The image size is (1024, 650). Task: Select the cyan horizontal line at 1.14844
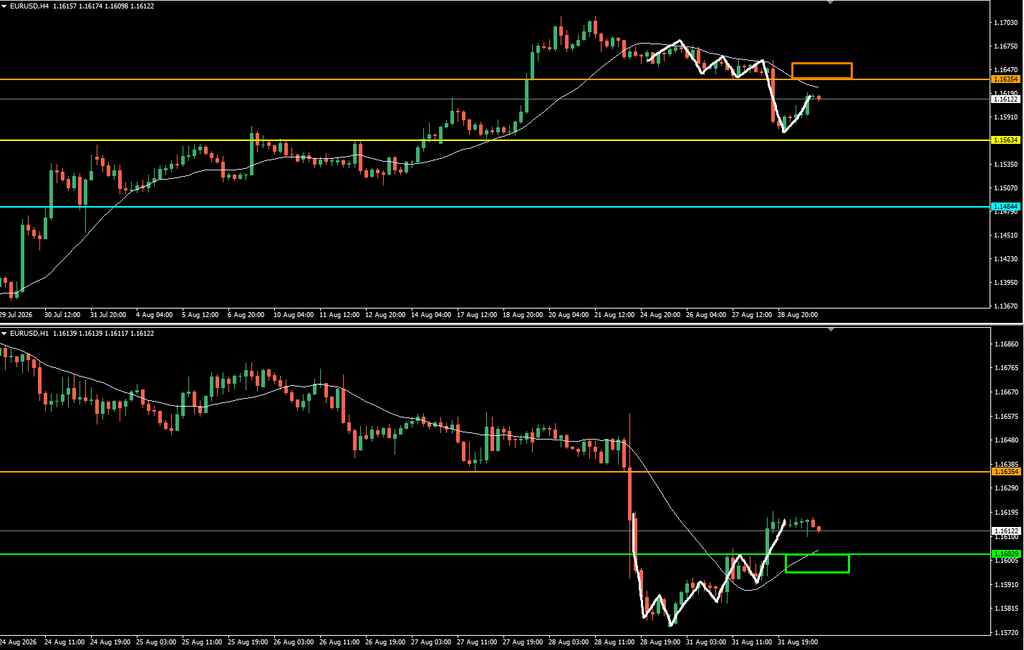click(495, 206)
